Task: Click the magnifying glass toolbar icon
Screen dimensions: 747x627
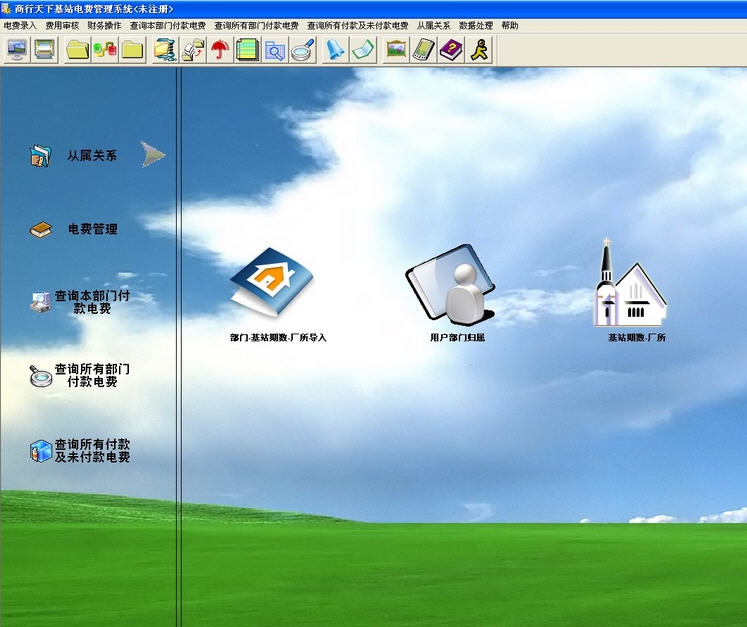Action: [x=303, y=50]
